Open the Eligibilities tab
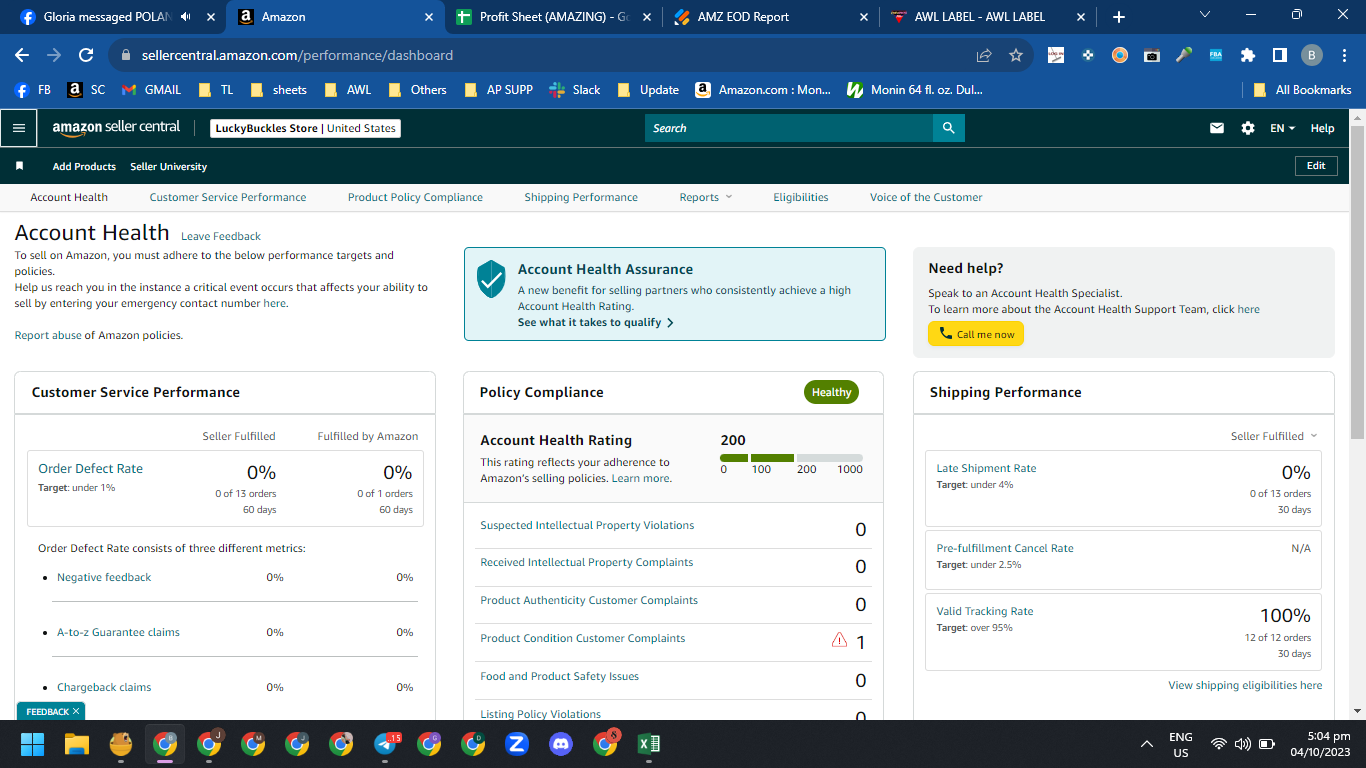Image resolution: width=1366 pixels, height=768 pixels. tap(801, 197)
